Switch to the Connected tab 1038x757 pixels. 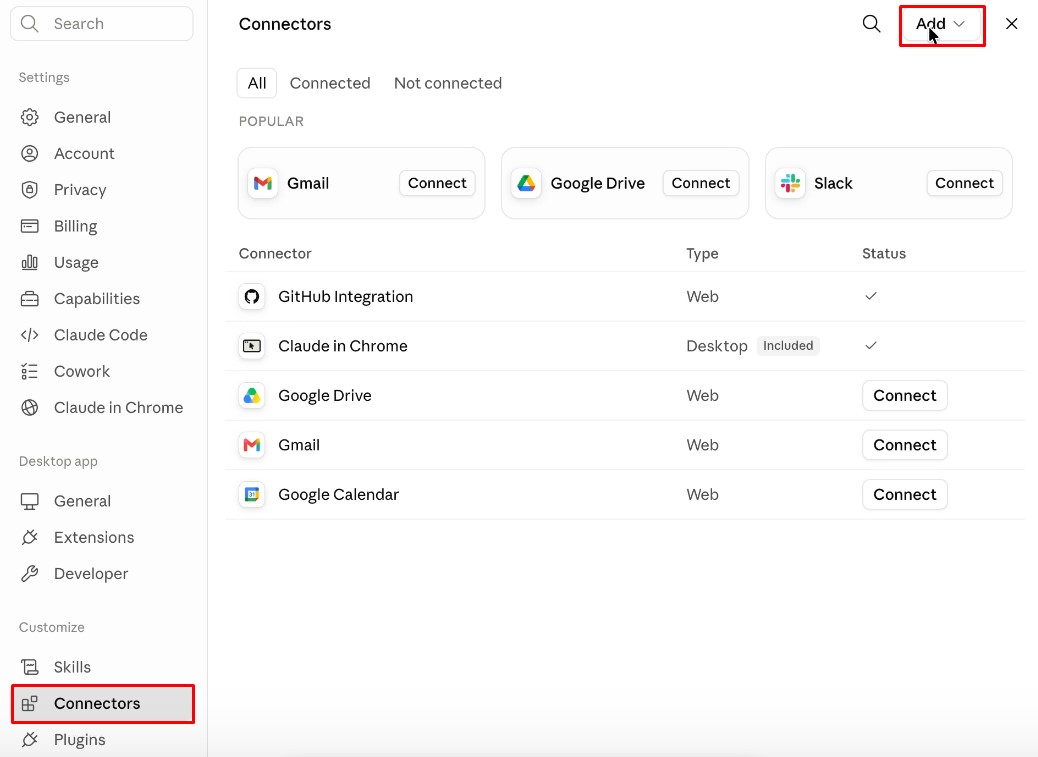point(330,83)
